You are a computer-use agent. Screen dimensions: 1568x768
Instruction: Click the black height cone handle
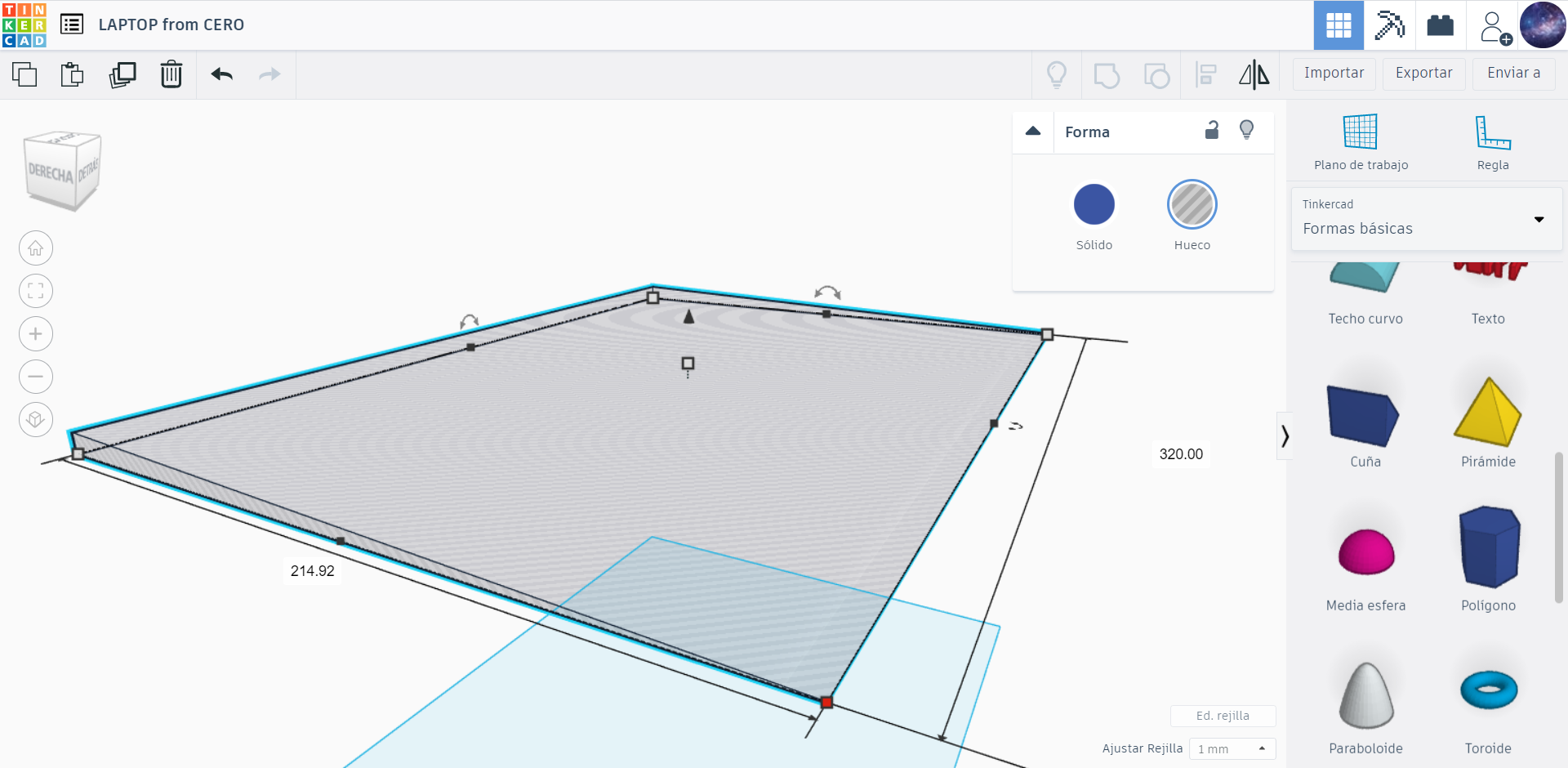pos(688,316)
